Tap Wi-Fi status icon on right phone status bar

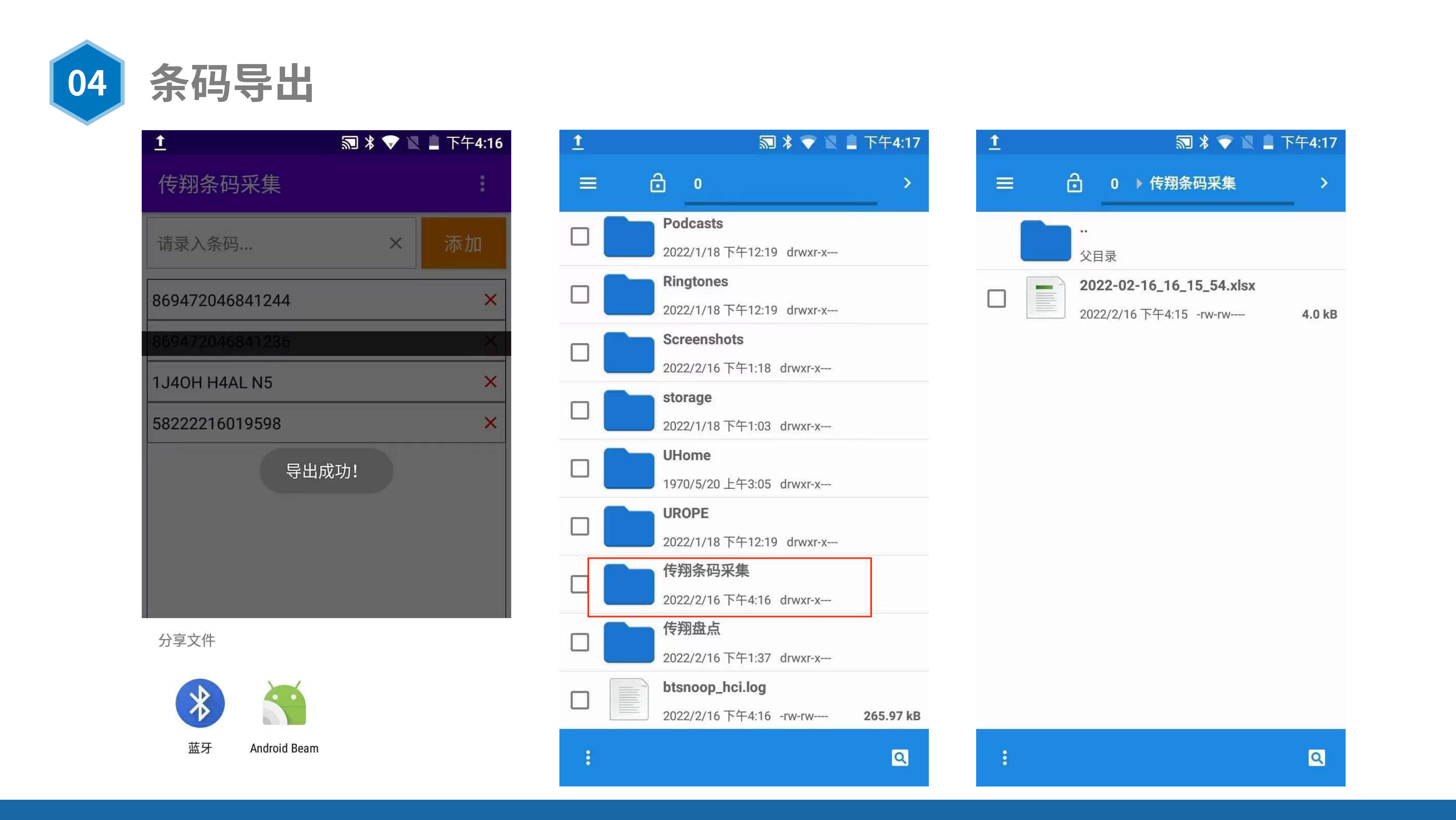(x=1224, y=142)
